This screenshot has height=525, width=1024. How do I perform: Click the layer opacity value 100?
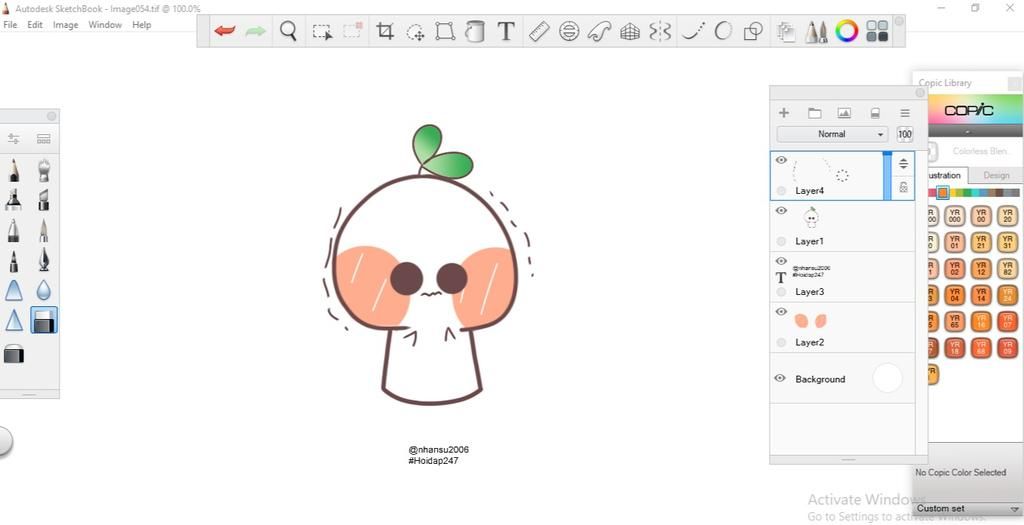coord(904,134)
